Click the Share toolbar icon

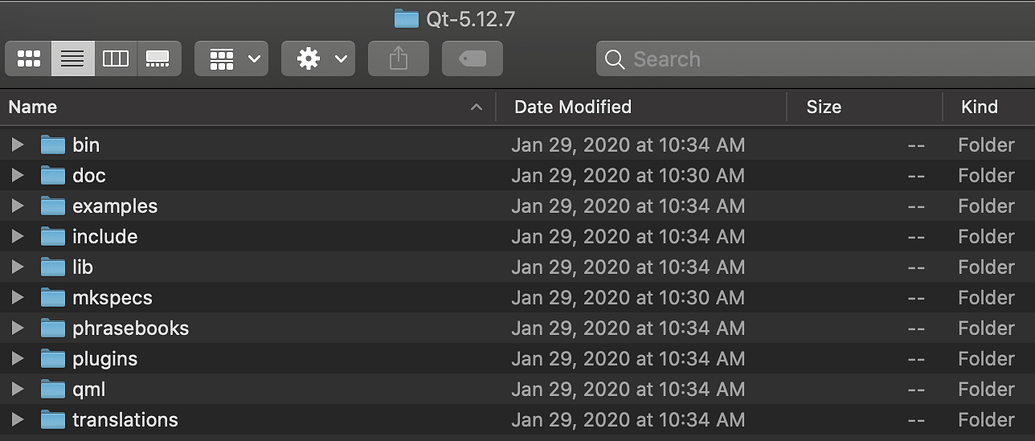point(398,59)
